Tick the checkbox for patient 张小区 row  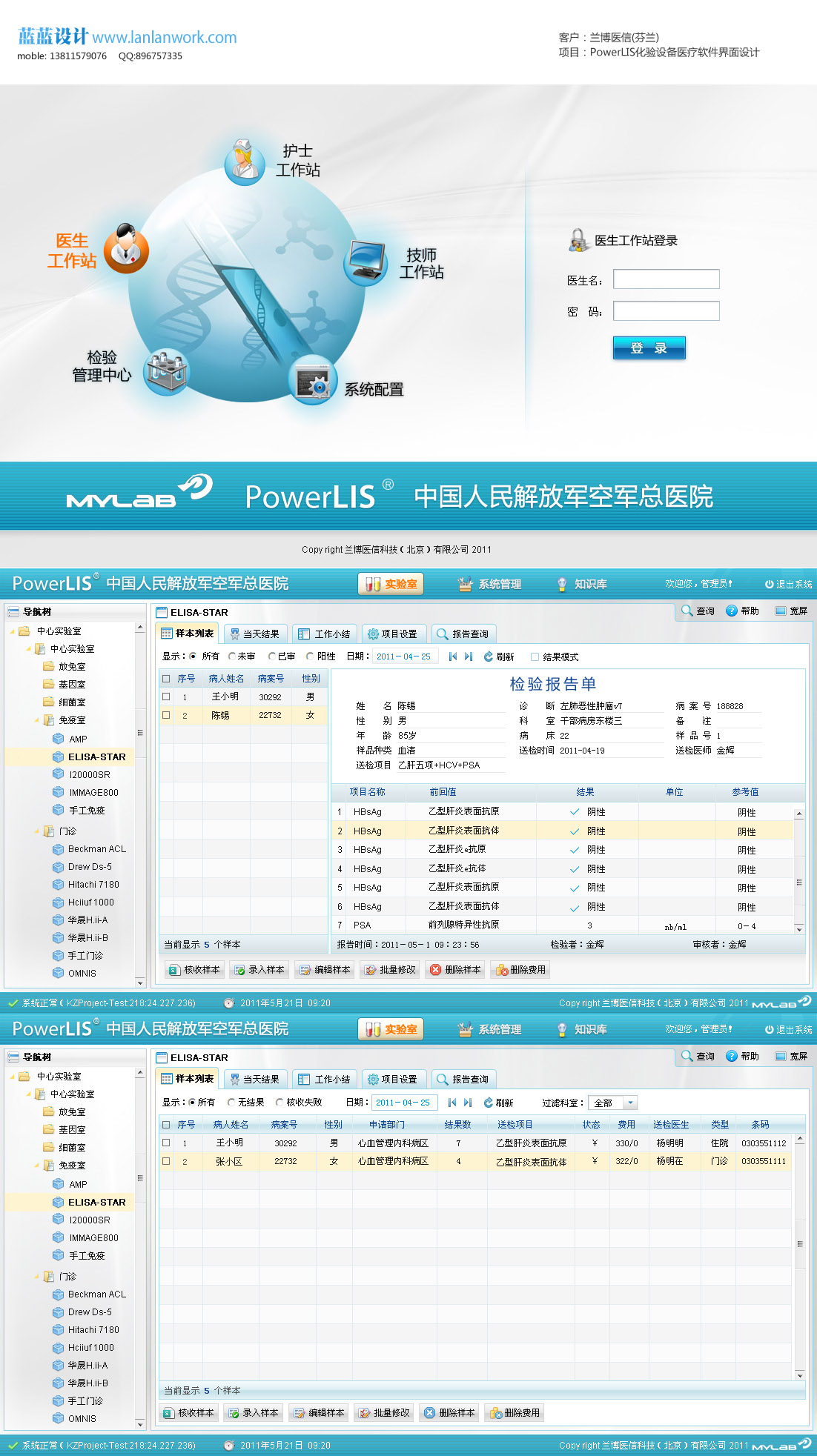[166, 1161]
